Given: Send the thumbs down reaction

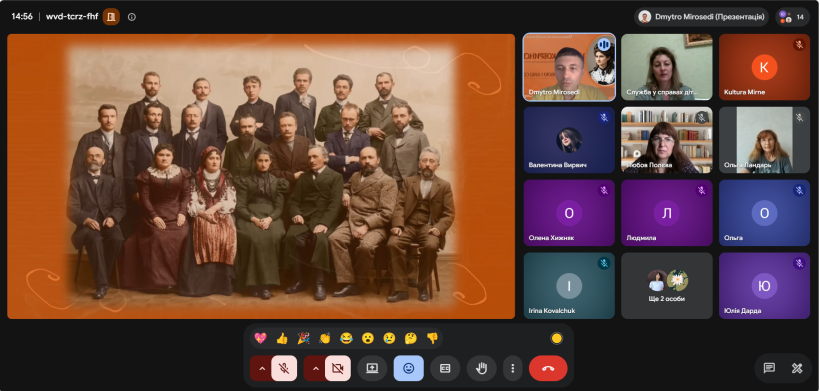Looking at the screenshot, I should click(432, 338).
